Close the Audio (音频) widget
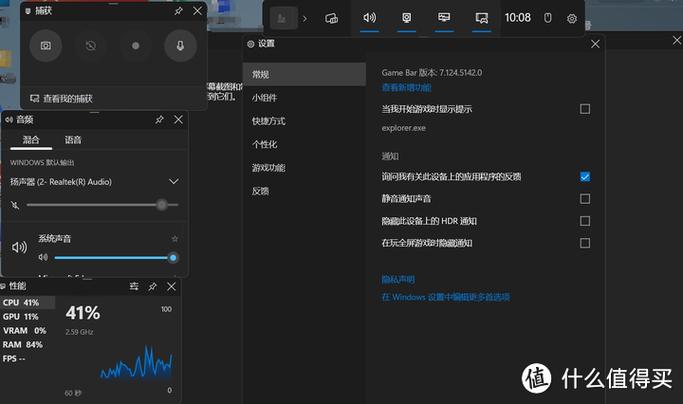Screen dimensions: 683x404 coord(179,119)
